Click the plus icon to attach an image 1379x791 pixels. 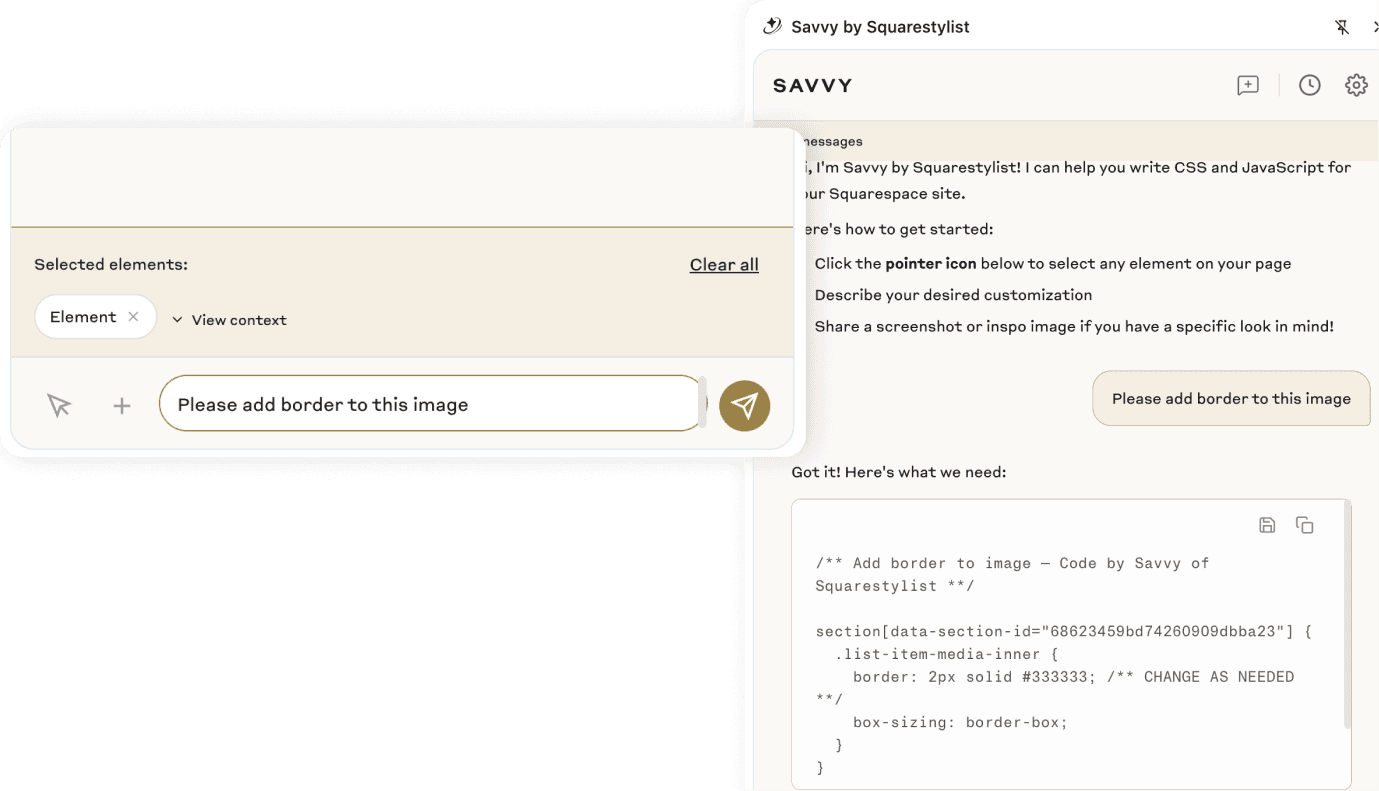[x=121, y=405]
